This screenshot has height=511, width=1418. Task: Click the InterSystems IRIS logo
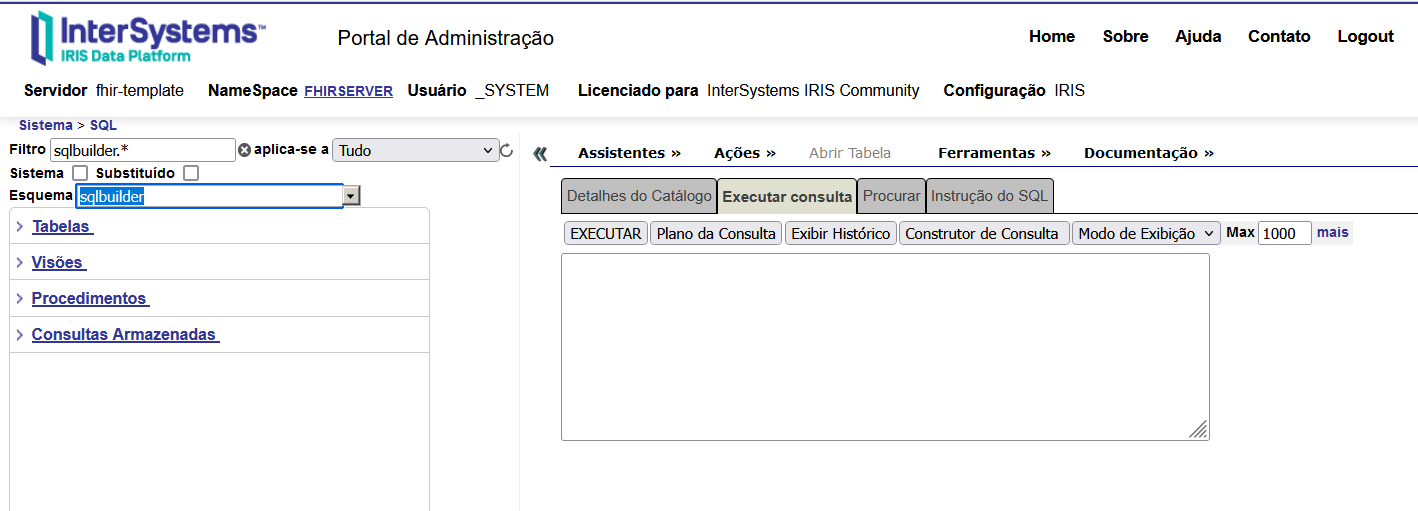pos(148,38)
